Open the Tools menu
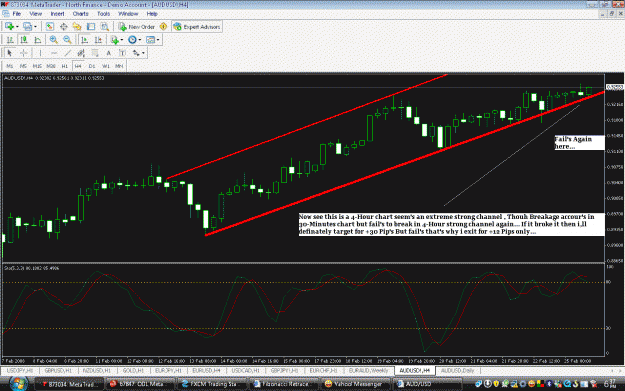625x391 pixels. pyautogui.click(x=104, y=14)
